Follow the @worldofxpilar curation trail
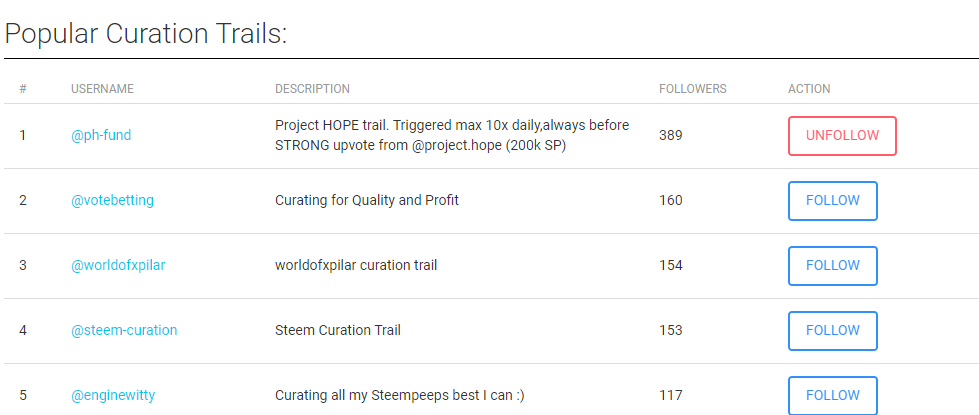This screenshot has width=979, height=415. pyautogui.click(x=832, y=266)
